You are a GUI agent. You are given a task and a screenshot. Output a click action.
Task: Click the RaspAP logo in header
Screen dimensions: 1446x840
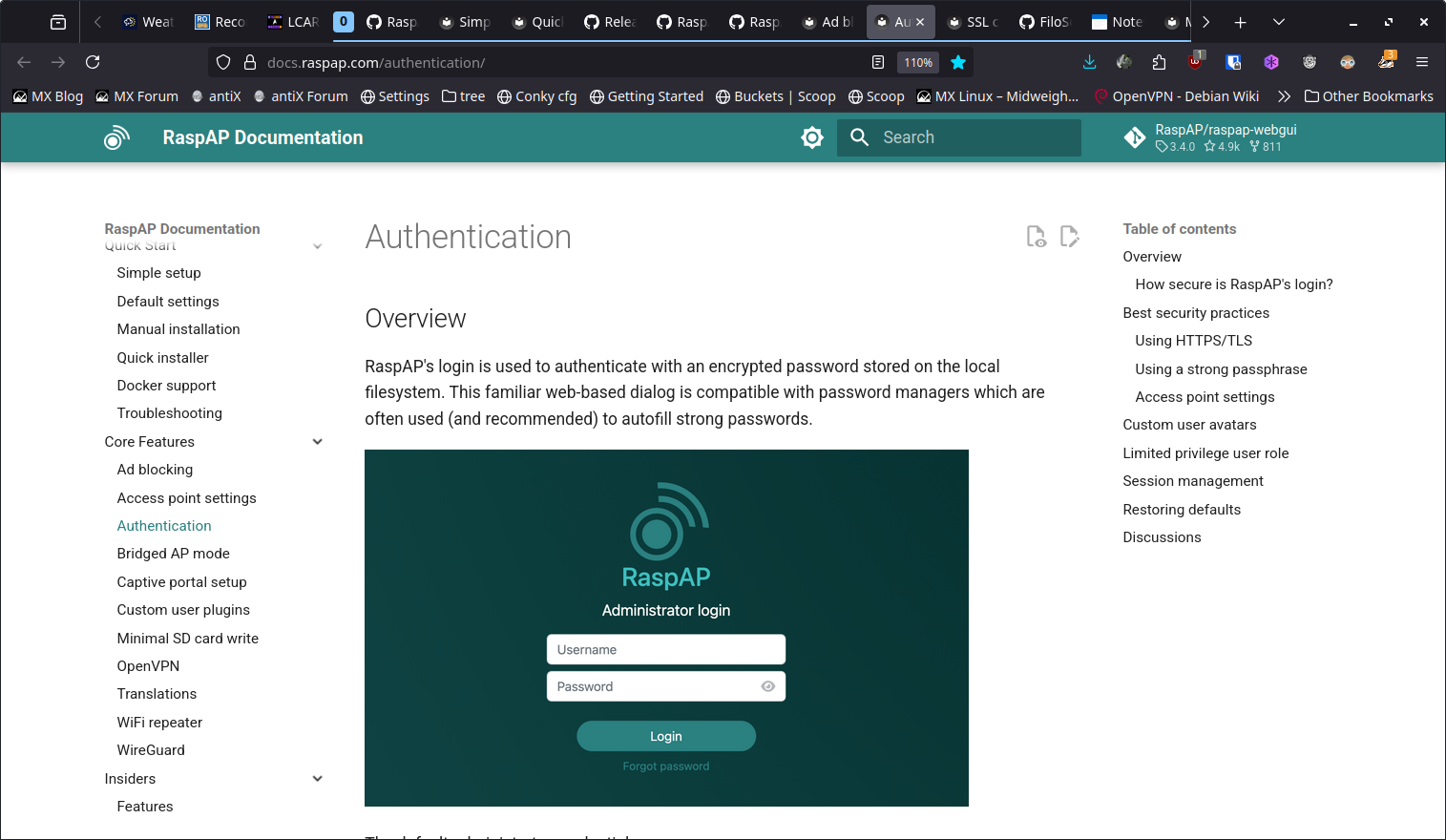point(116,137)
